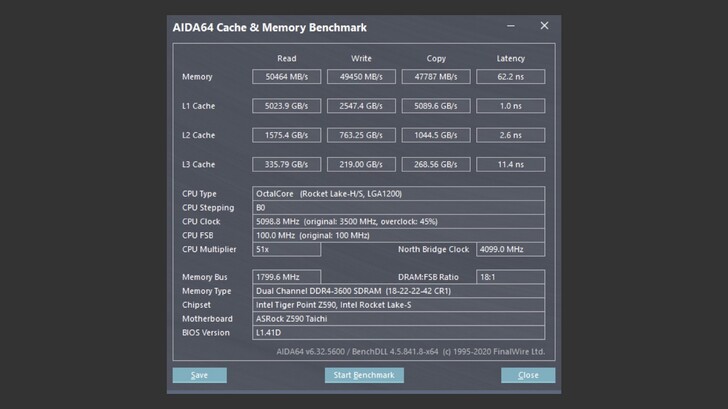This screenshot has width=728, height=409.
Task: Select the Memory Latency value box
Action: coord(510,77)
